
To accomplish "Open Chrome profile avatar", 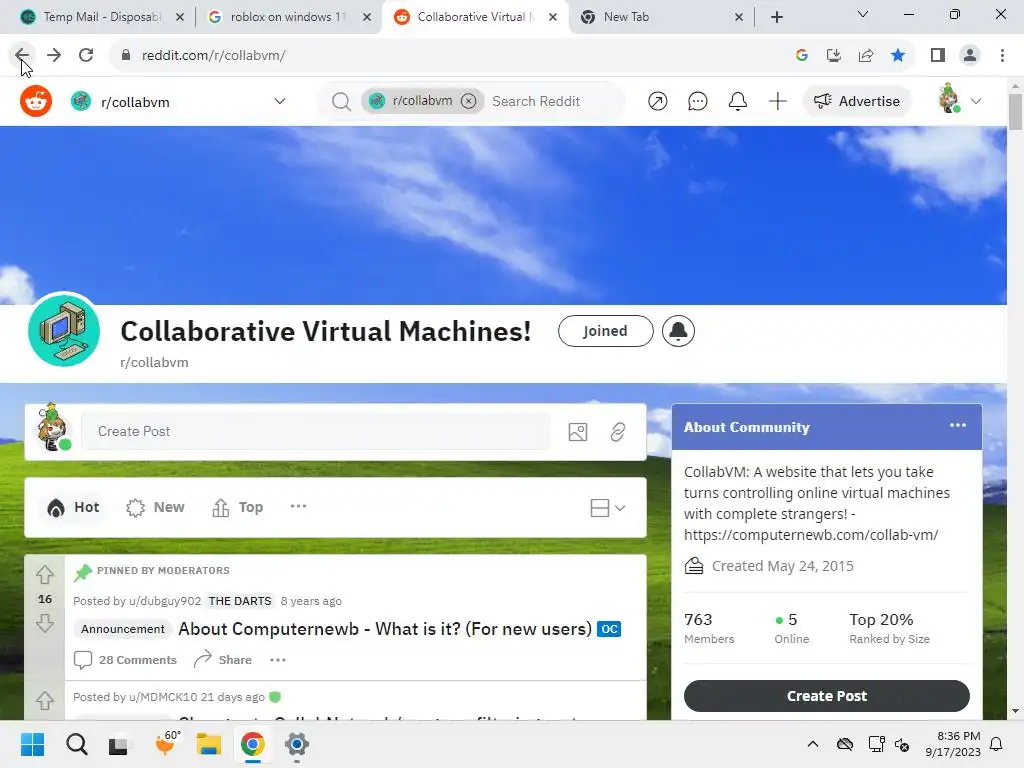I will pos(970,55).
